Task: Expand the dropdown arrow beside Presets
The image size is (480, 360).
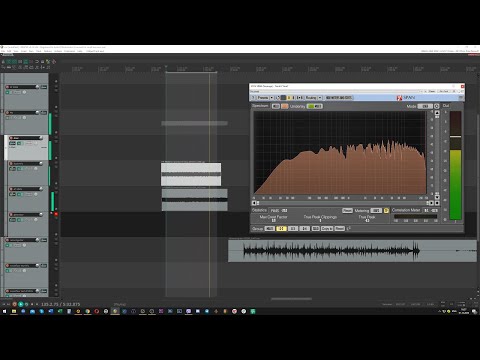Action: 272,98
